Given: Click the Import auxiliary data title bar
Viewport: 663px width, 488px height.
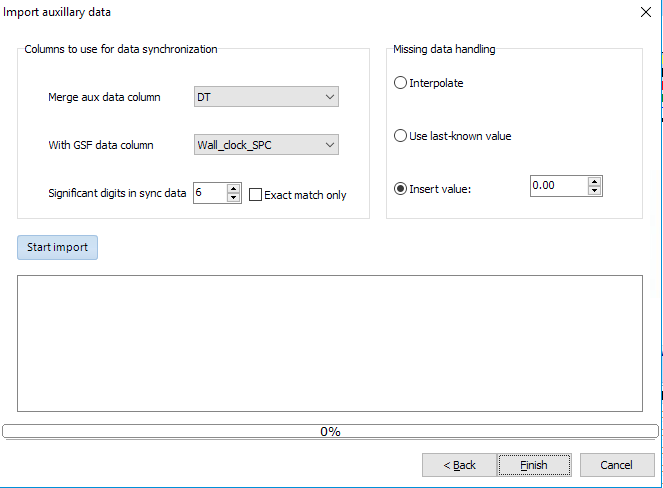Looking at the screenshot, I should point(300,12).
